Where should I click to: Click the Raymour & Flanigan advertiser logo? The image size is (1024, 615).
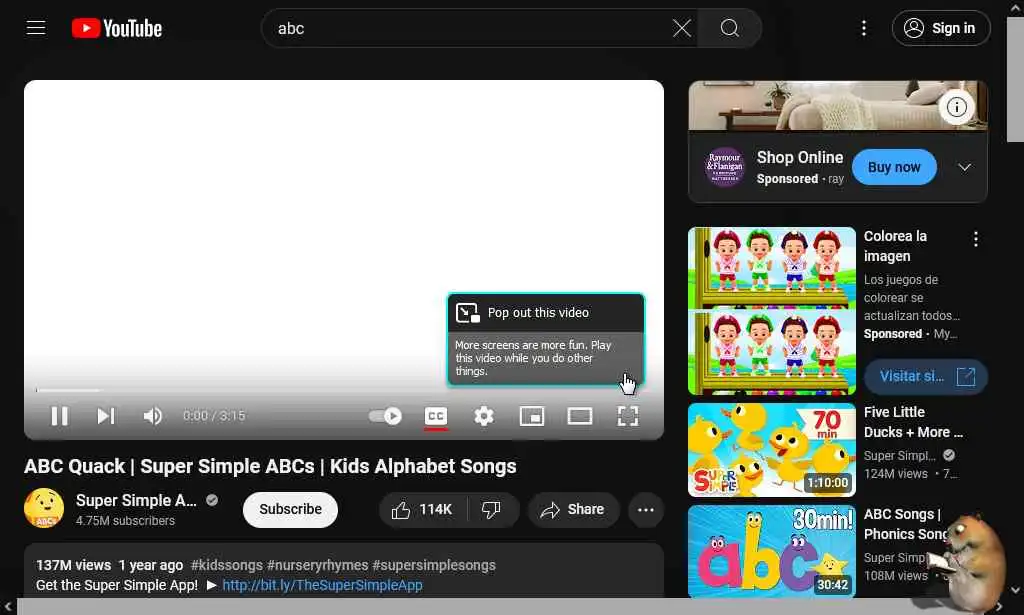pos(725,167)
